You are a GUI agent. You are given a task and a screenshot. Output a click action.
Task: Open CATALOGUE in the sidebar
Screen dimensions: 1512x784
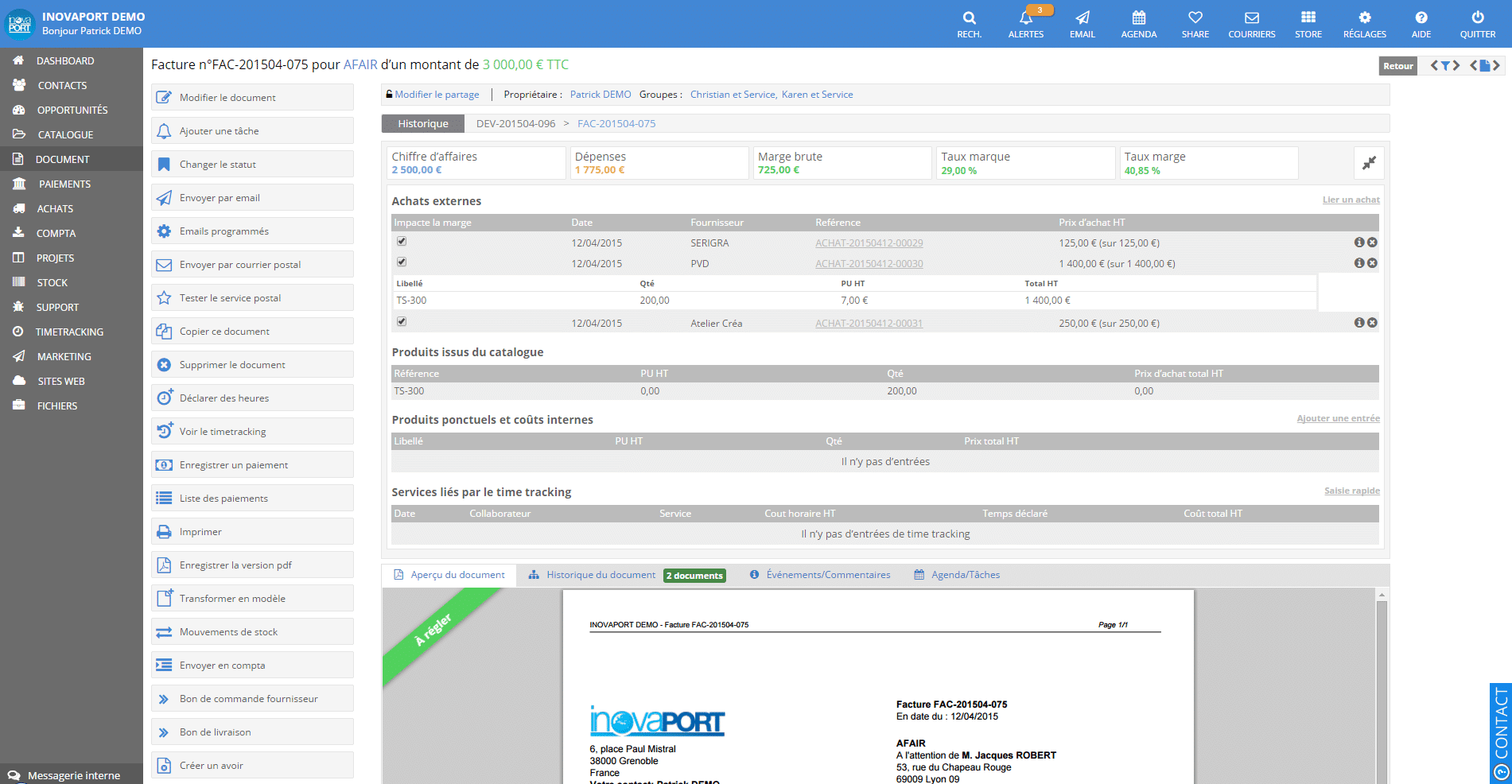pos(72,134)
